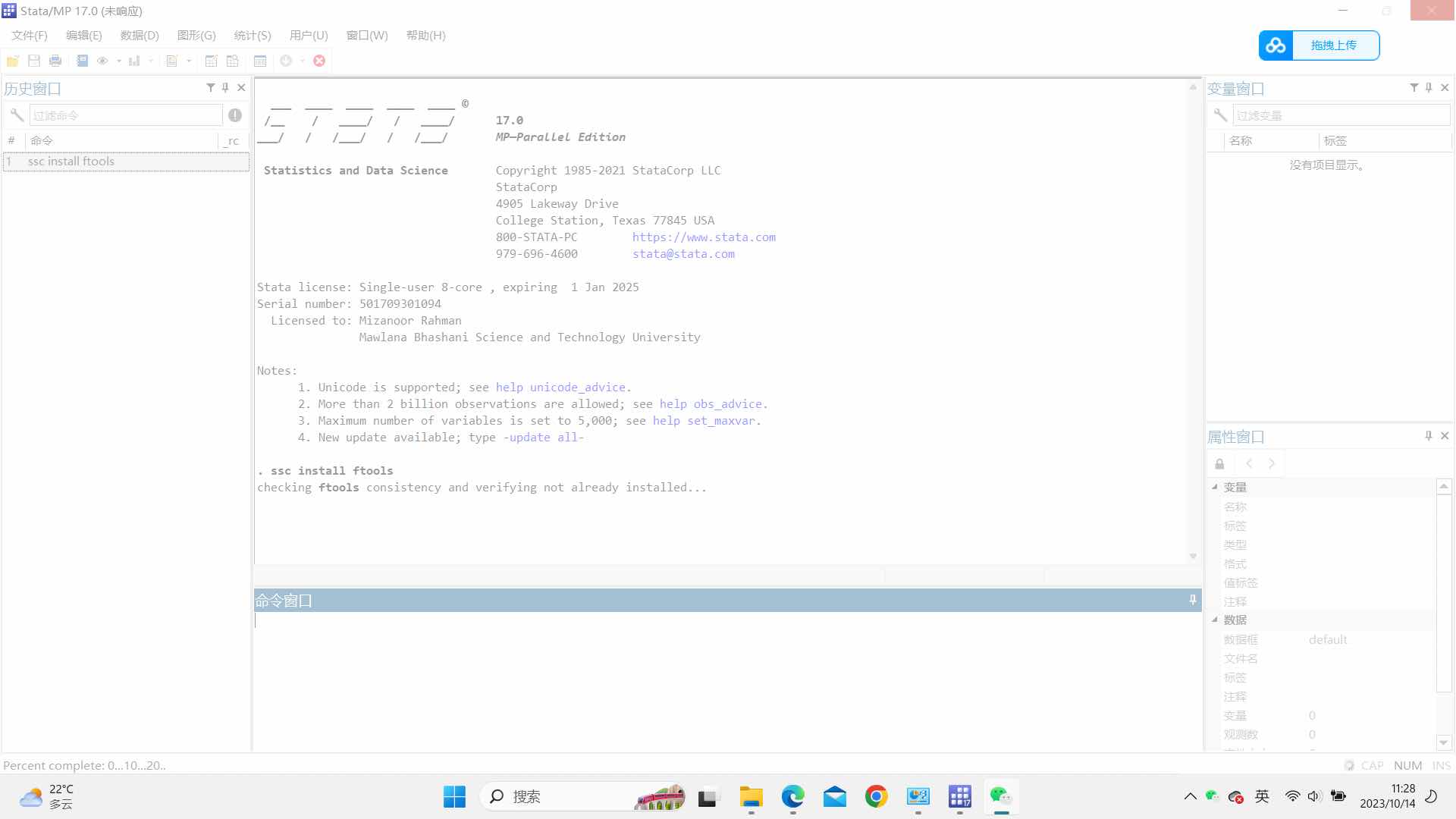Open the Data Editor (edit) icon
Screen dimensions: 1456x819
(x=212, y=61)
